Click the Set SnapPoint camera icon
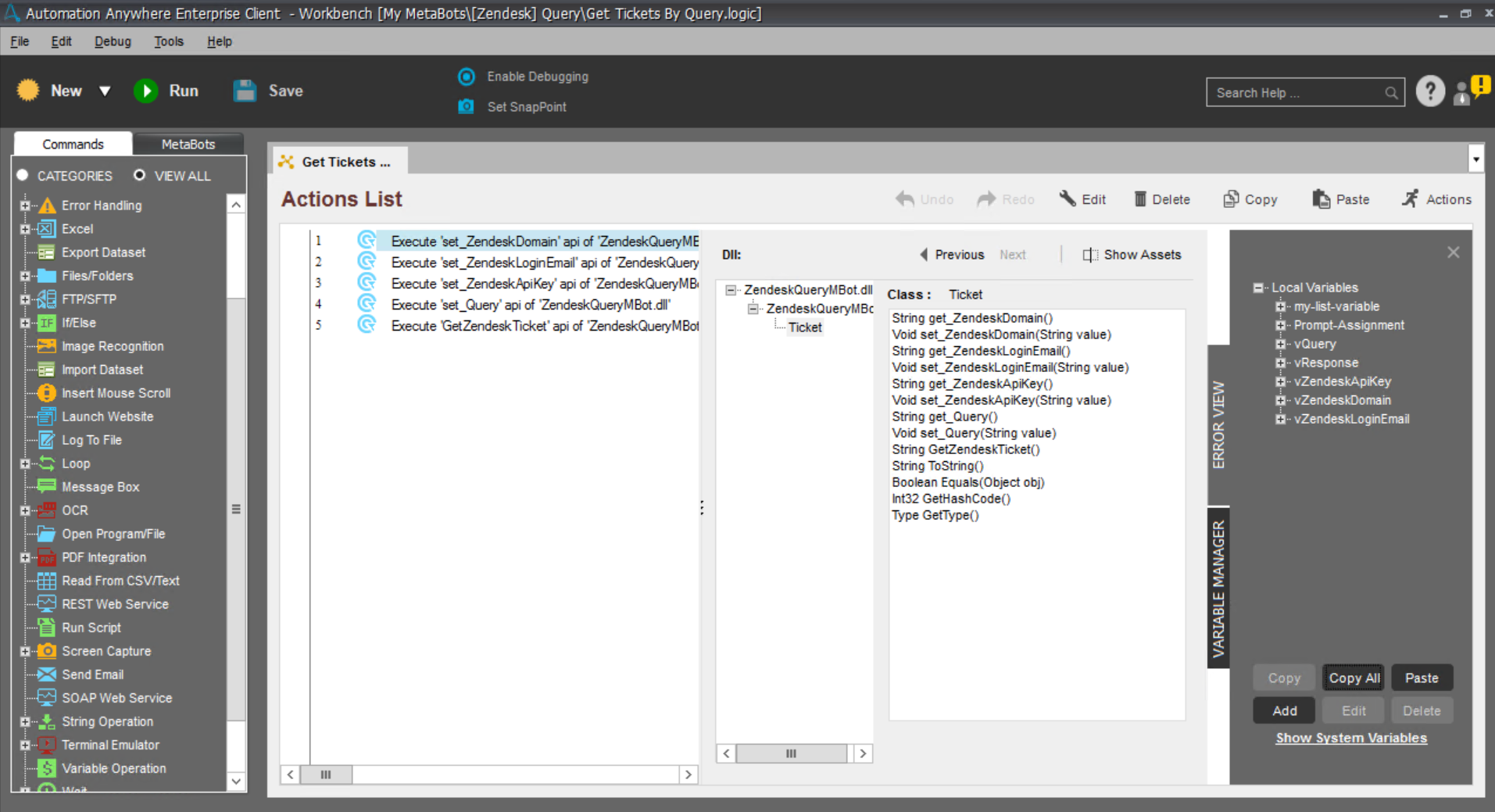This screenshot has height=812, width=1495. click(x=466, y=106)
